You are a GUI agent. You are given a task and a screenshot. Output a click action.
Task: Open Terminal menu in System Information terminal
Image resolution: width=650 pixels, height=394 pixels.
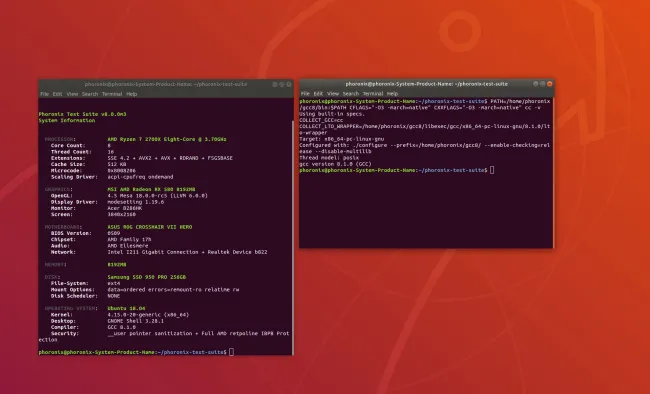point(112,94)
